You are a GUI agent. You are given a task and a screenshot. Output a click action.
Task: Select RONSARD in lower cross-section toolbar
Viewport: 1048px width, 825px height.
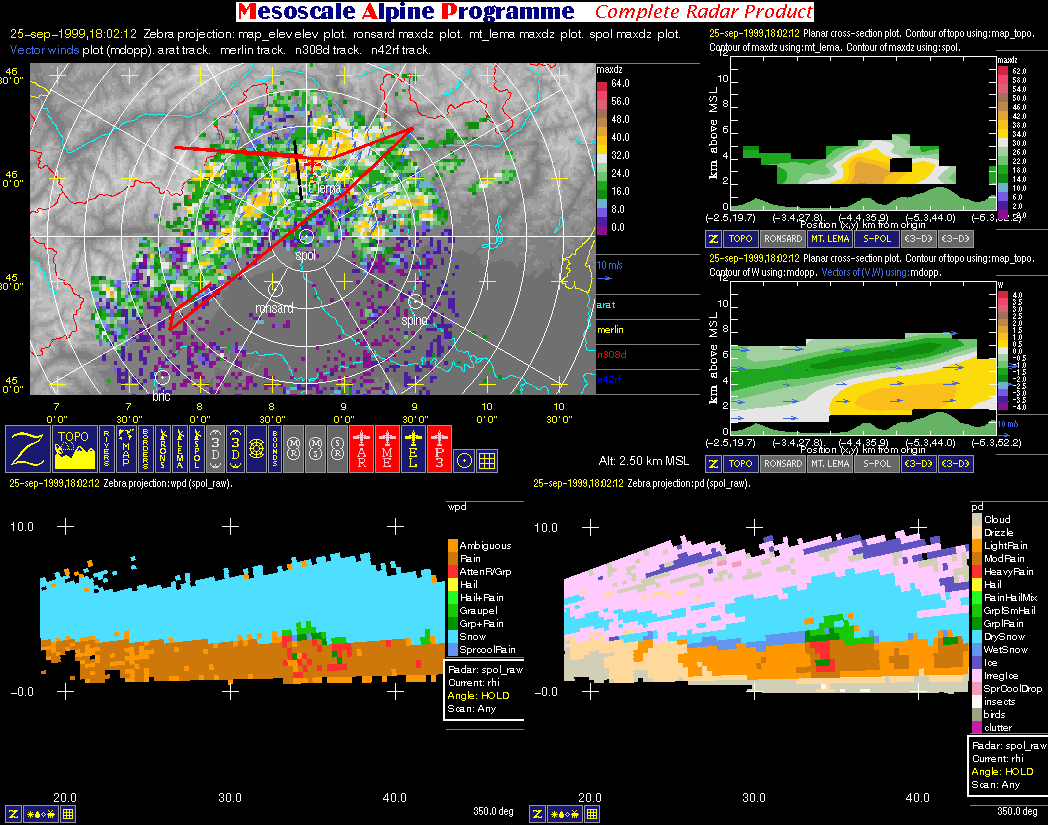coord(781,464)
